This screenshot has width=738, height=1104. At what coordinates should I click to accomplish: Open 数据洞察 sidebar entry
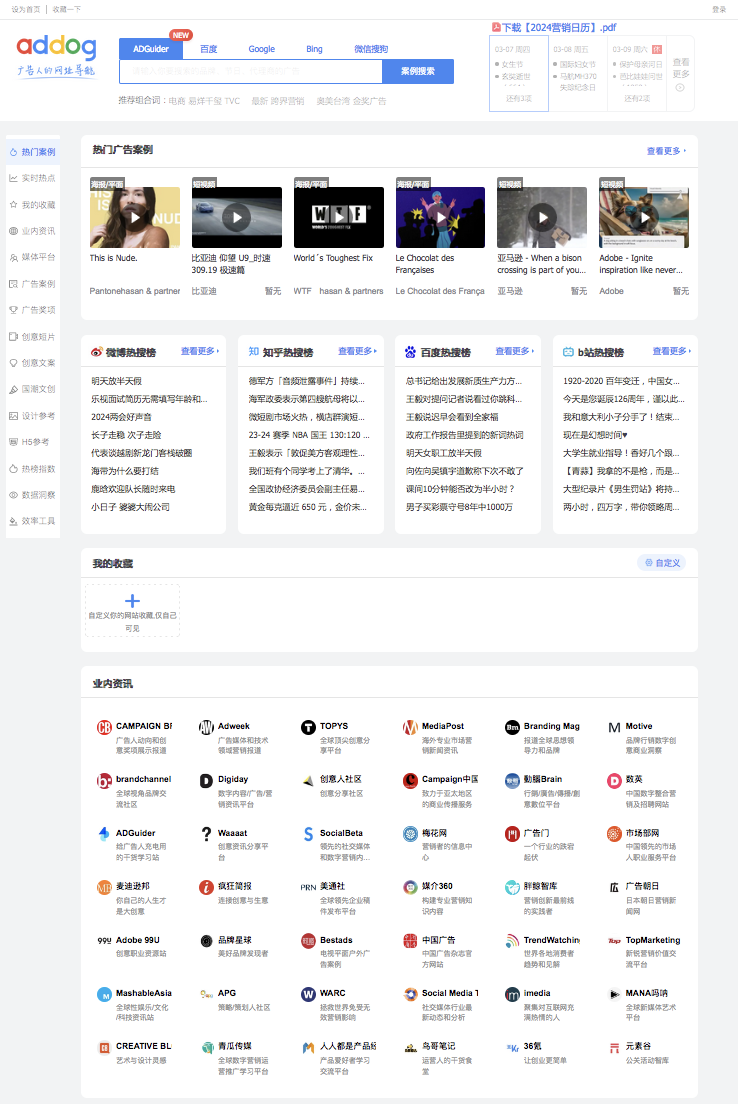pos(32,495)
